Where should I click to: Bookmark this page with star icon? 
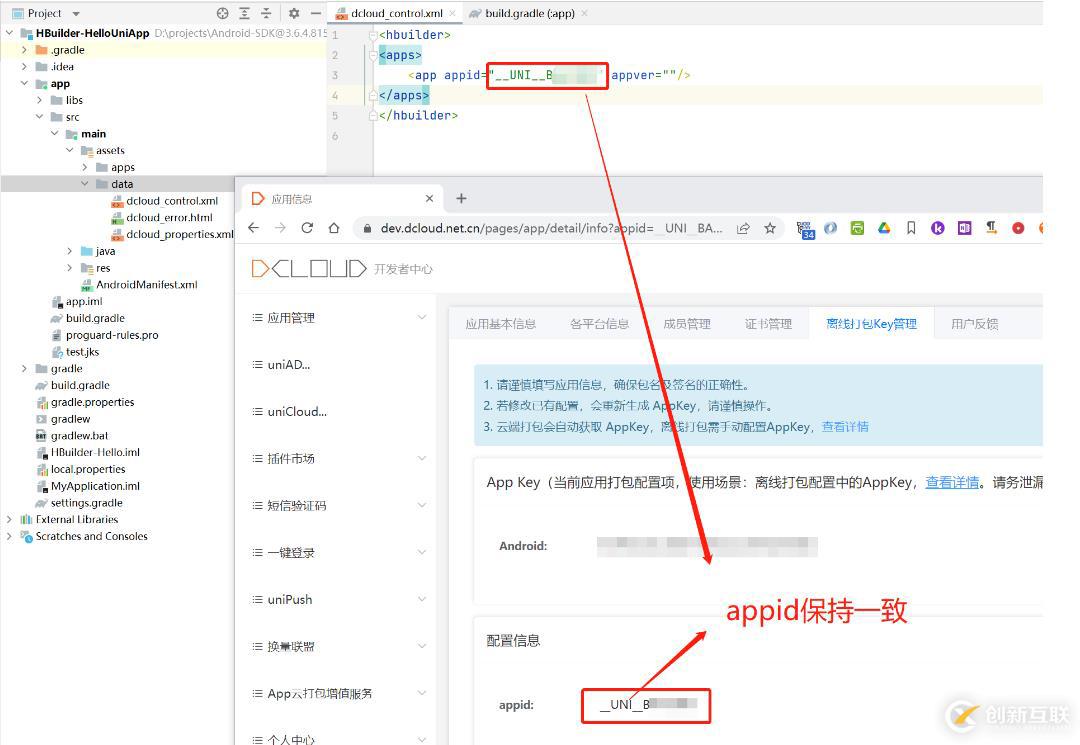coord(770,228)
